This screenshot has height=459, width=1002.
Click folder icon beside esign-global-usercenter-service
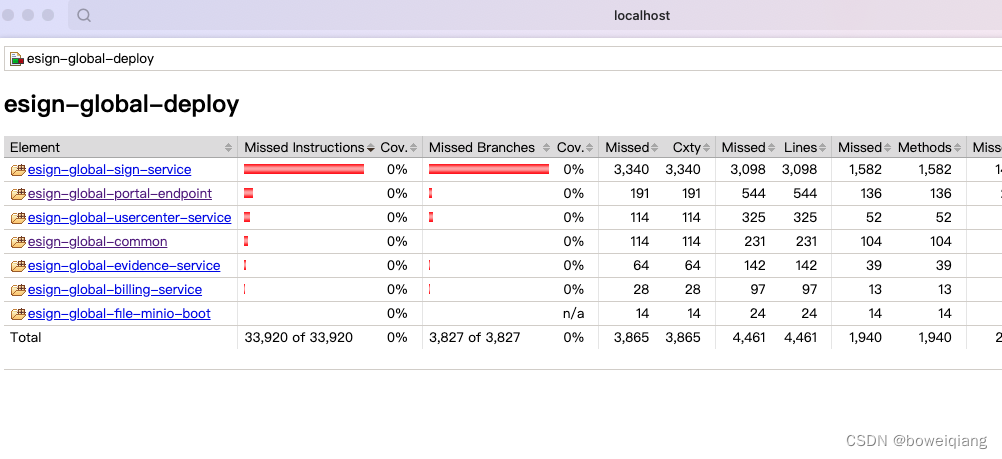pyautogui.click(x=18, y=218)
